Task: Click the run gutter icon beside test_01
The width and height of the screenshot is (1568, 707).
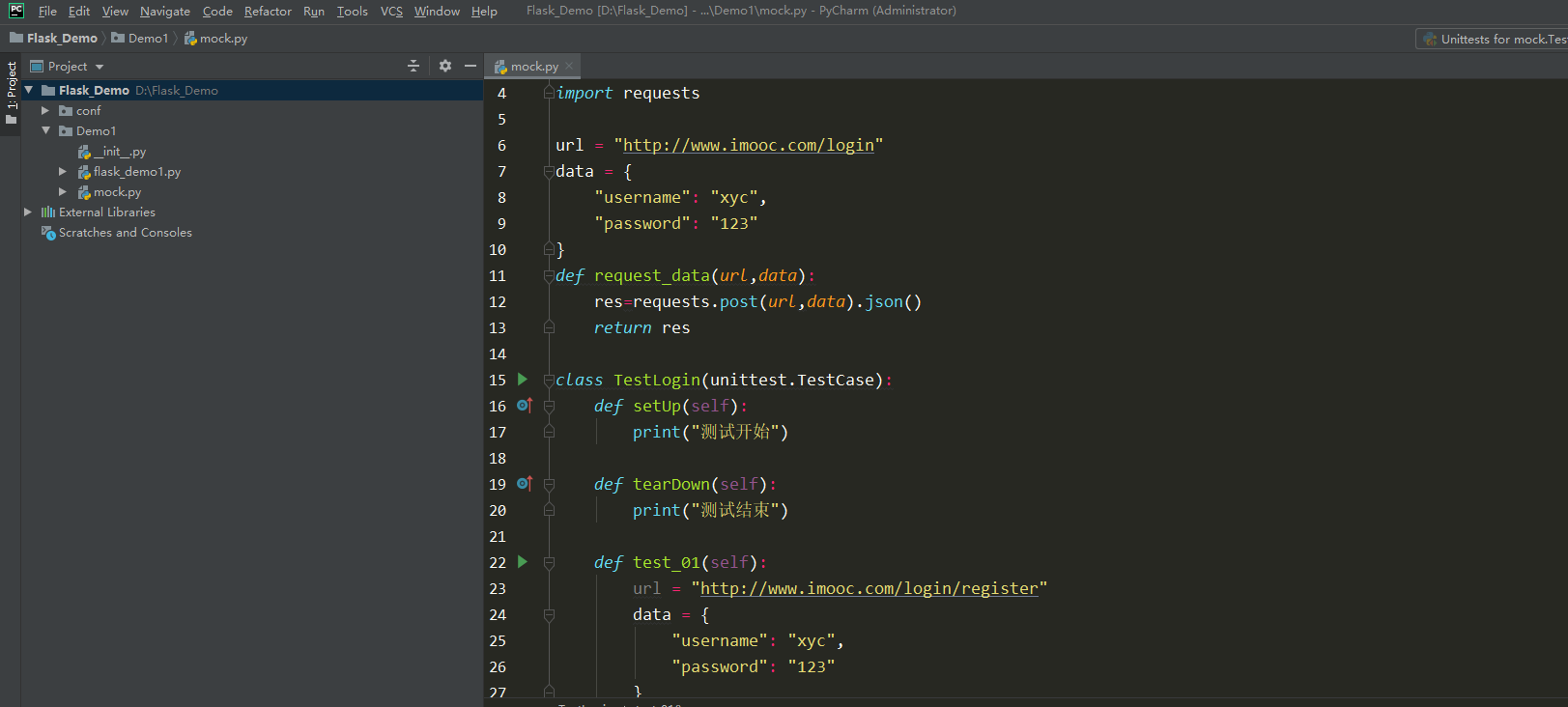Action: (523, 562)
